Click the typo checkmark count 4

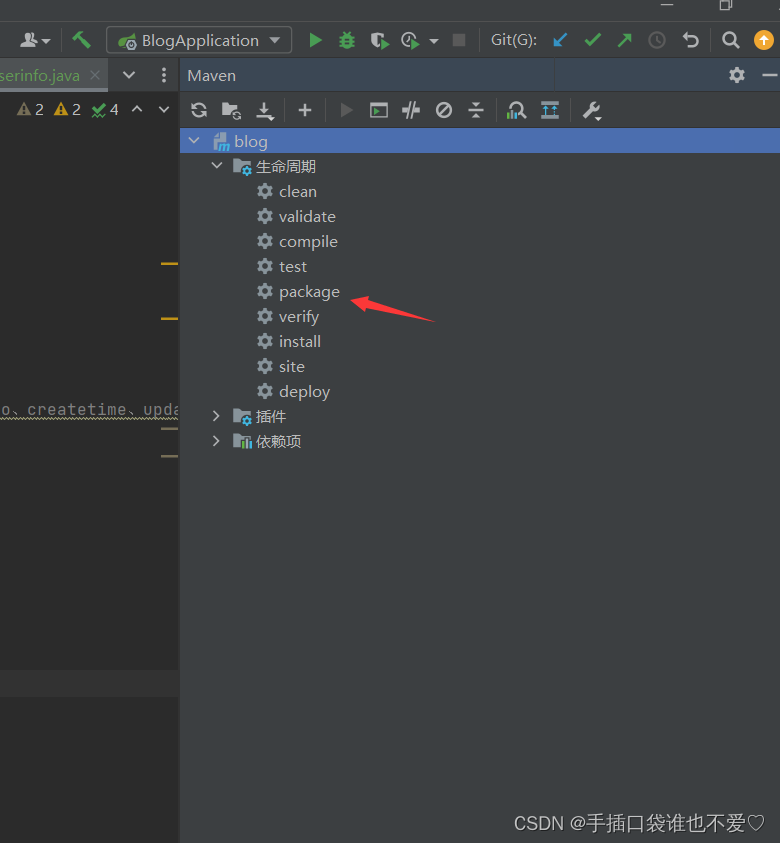pos(105,110)
